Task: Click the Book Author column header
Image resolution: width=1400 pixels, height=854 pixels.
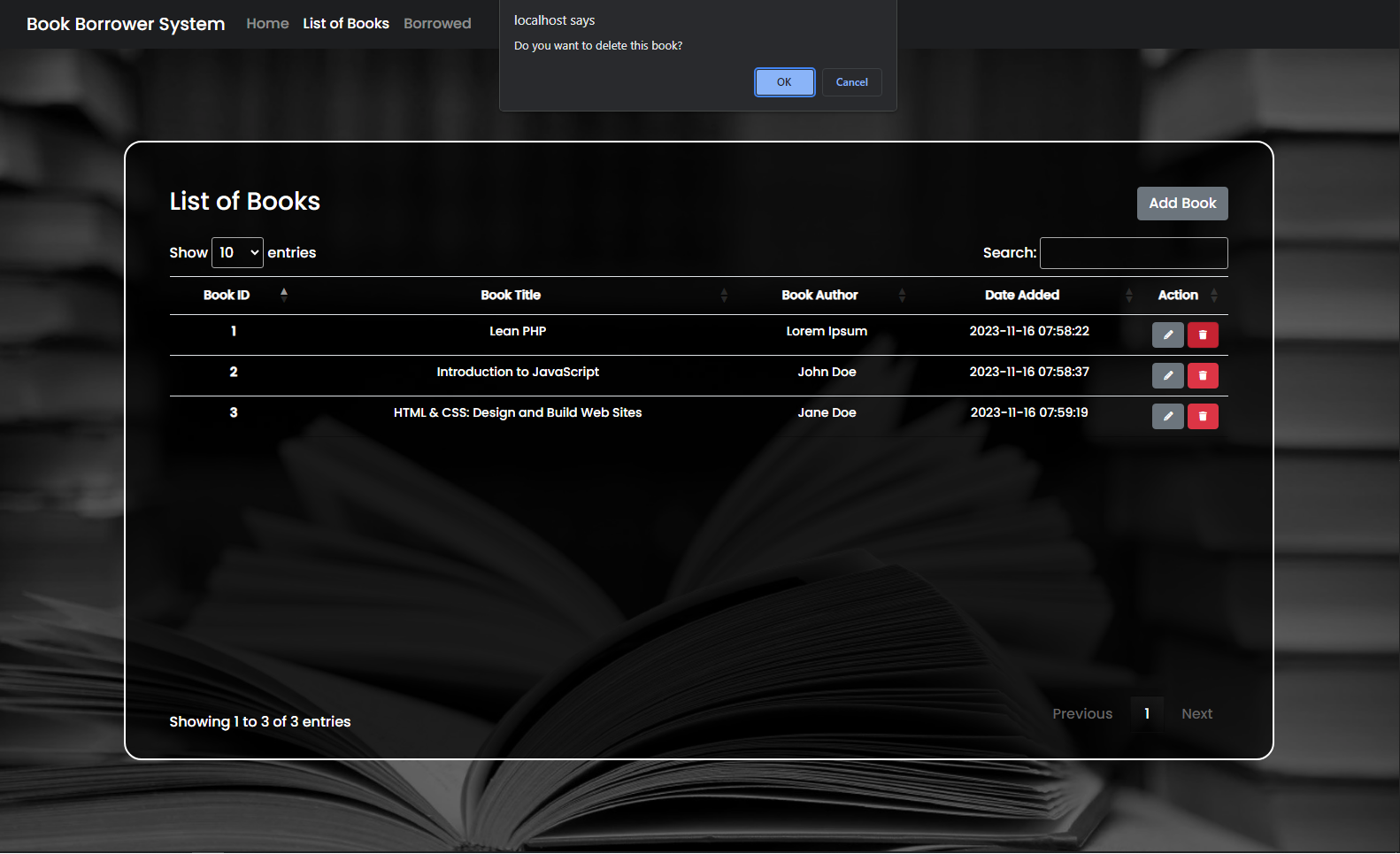Action: point(819,296)
